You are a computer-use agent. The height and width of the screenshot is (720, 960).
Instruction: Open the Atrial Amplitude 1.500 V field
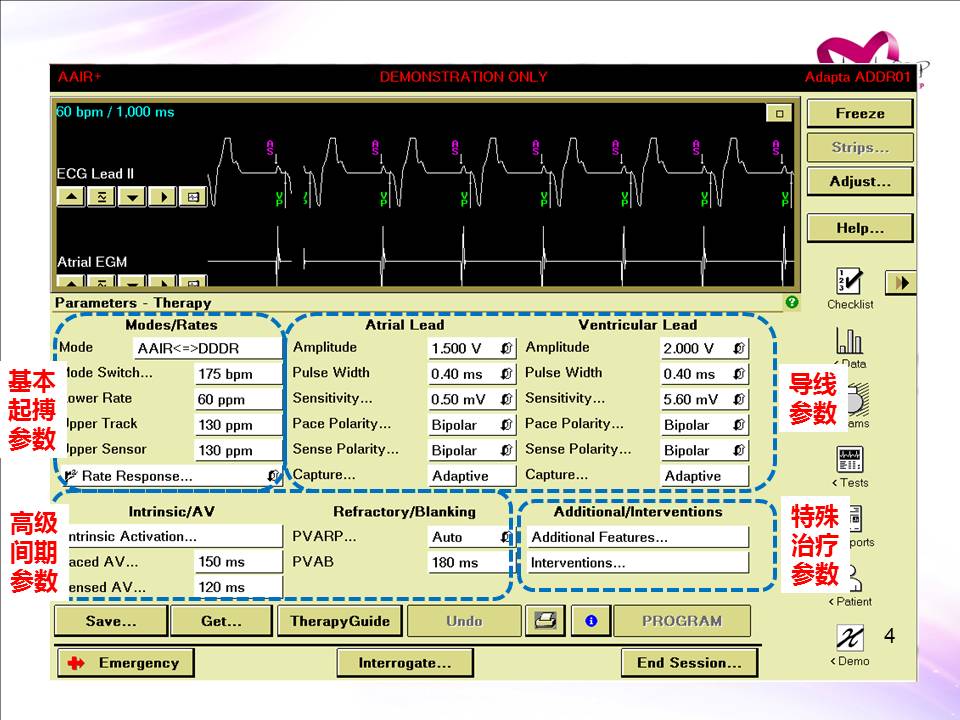pos(472,348)
